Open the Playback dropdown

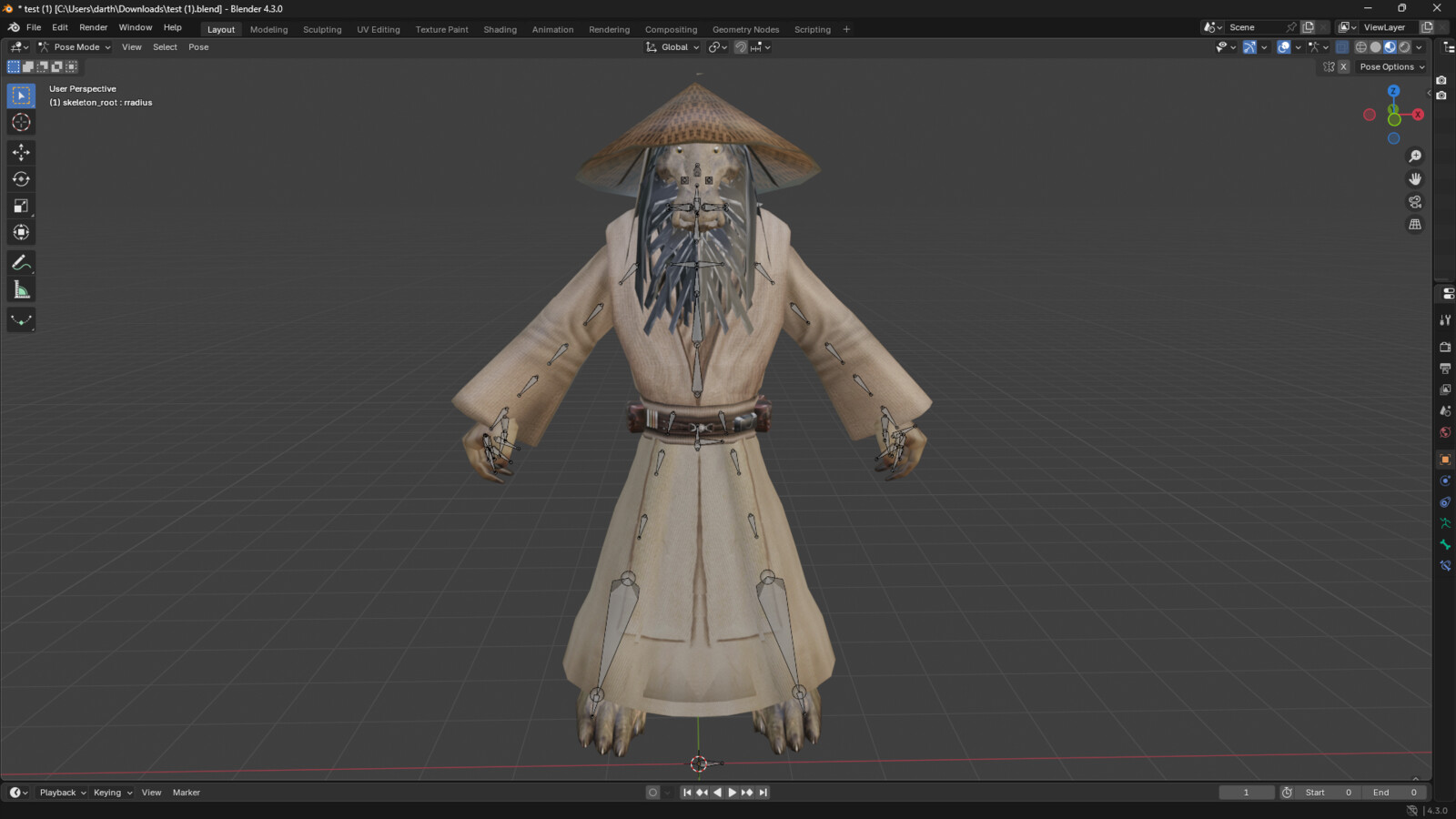click(x=62, y=793)
